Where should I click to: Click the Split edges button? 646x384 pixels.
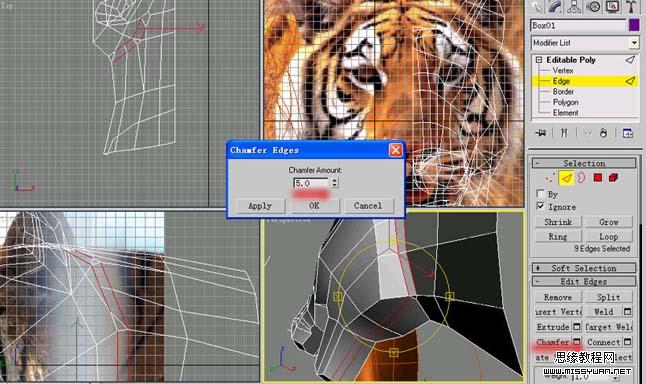tap(609, 297)
